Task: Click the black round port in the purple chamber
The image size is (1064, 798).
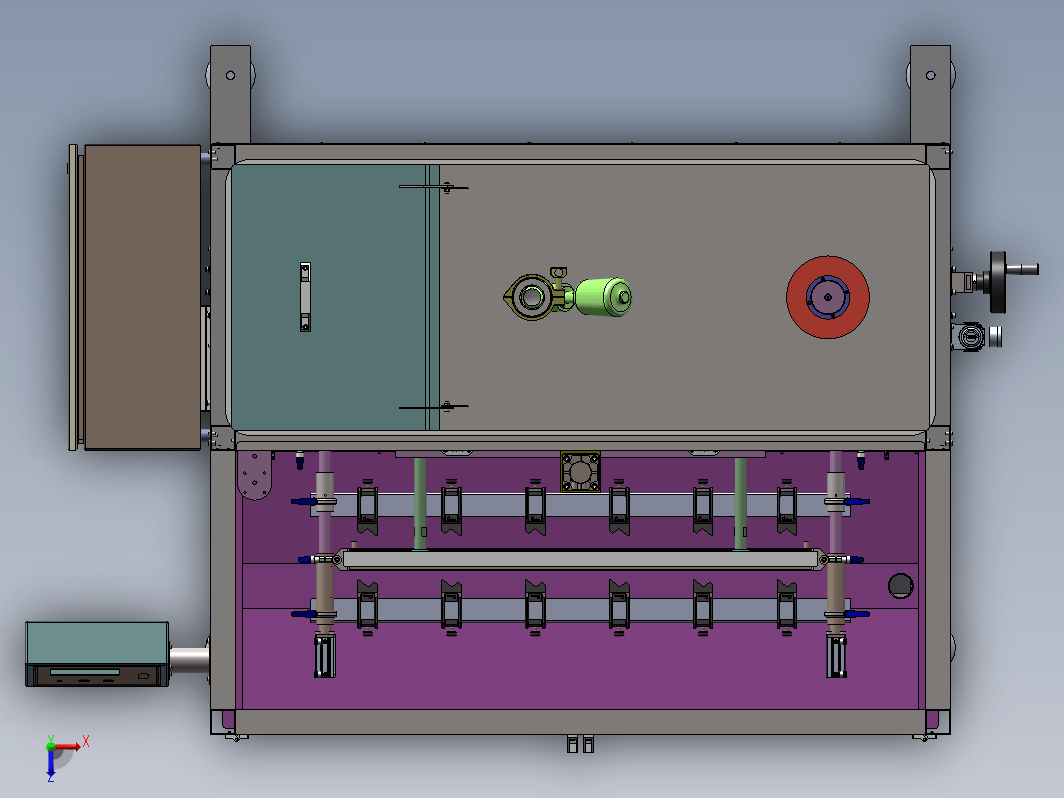Action: tap(900, 586)
